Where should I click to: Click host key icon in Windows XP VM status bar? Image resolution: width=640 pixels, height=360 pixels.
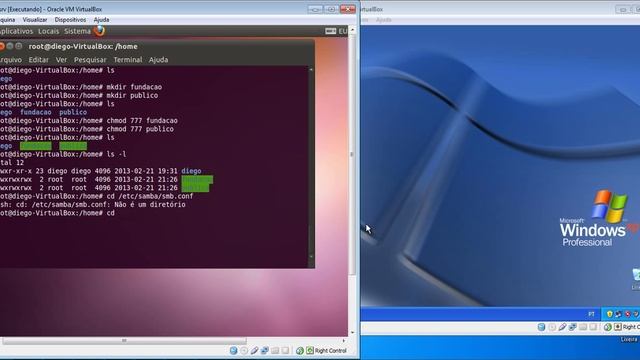tap(618, 327)
